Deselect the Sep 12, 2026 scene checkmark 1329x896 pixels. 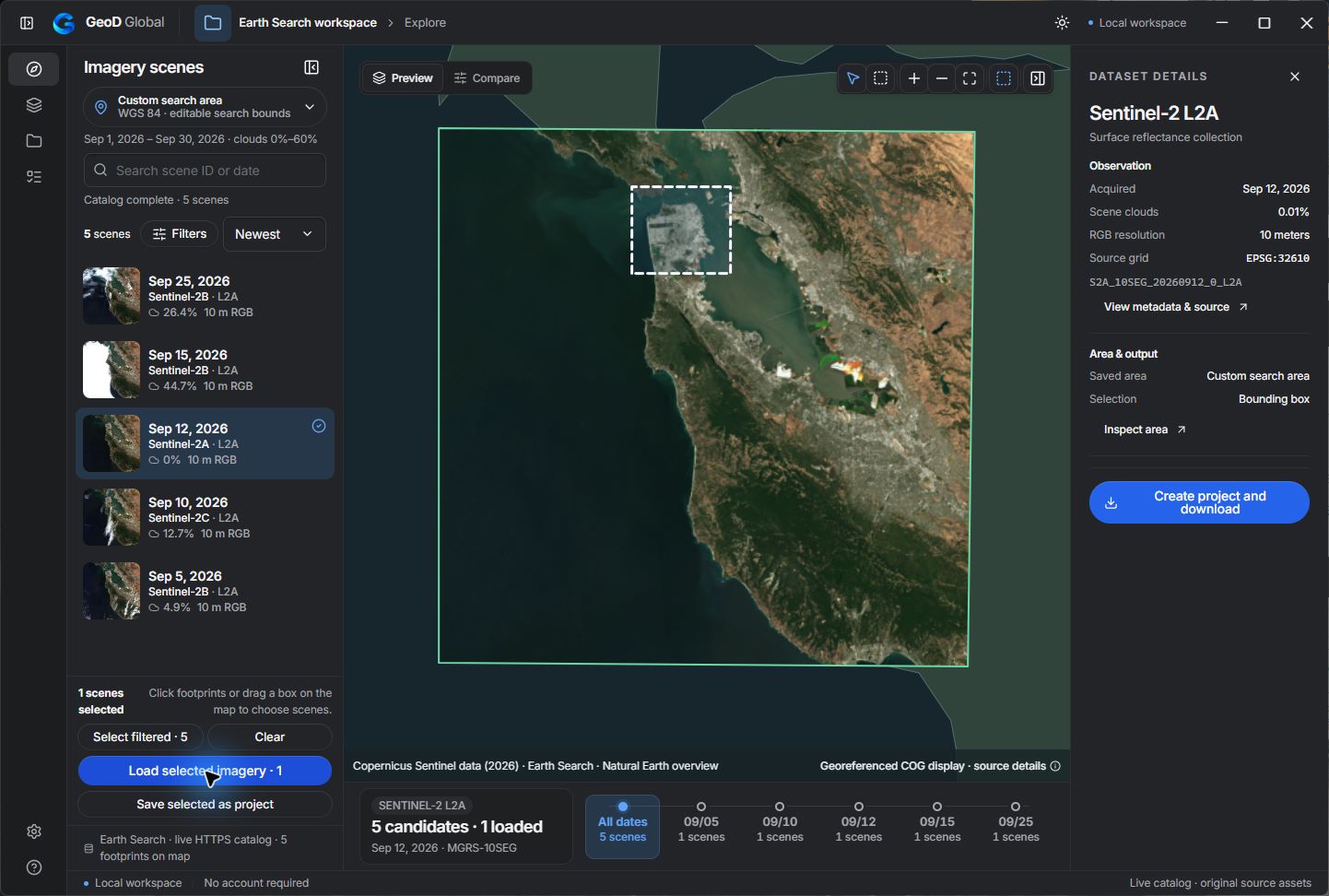pos(319,426)
